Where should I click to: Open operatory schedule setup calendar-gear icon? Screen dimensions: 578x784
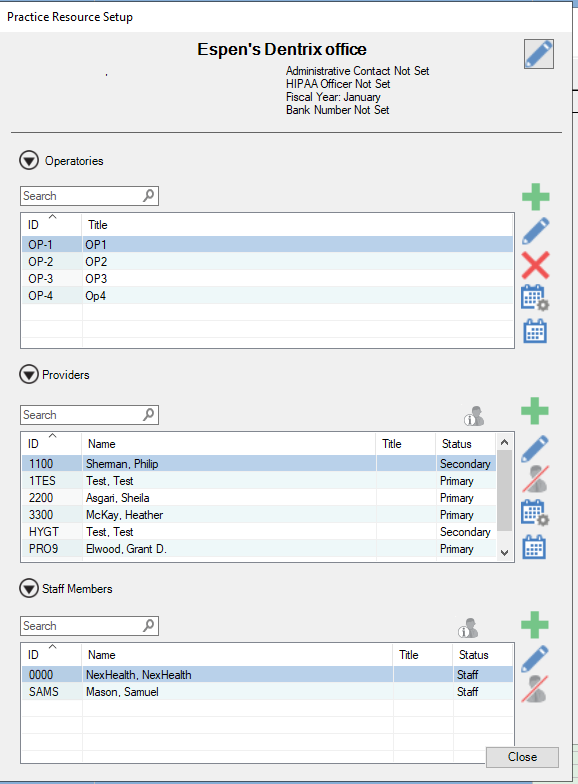point(535,298)
